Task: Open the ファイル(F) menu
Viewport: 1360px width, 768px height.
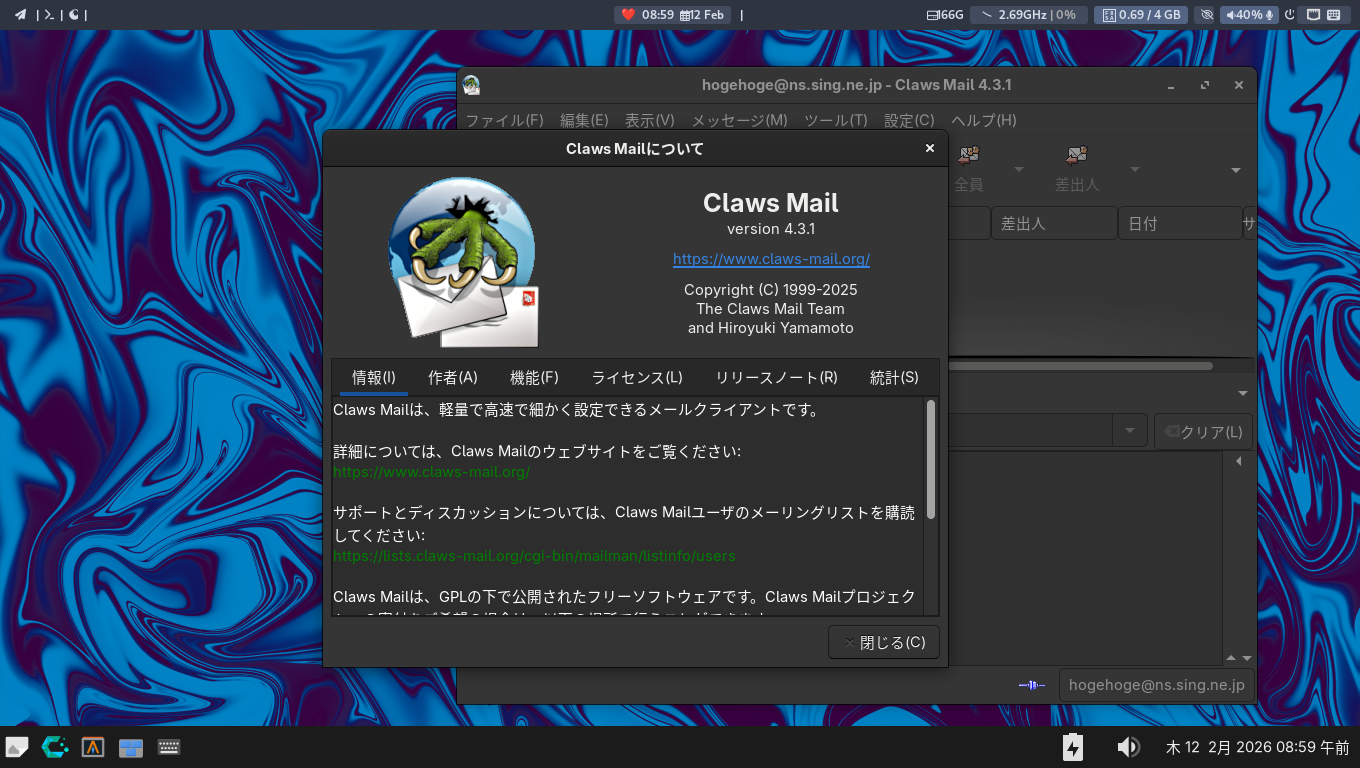Action: pos(505,120)
